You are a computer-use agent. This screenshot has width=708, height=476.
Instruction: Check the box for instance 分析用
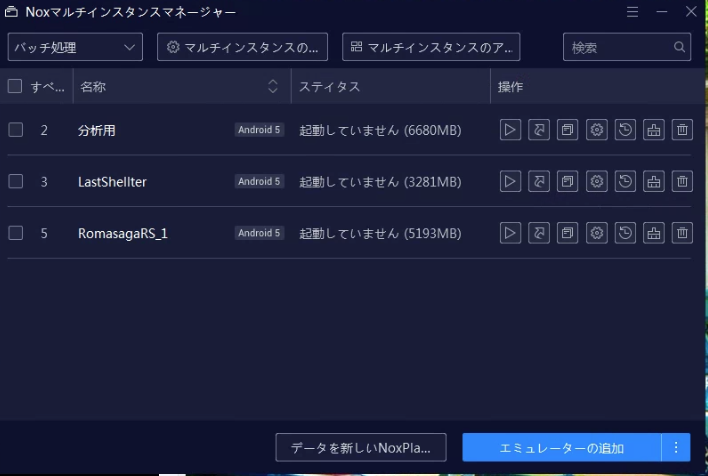click(16, 130)
